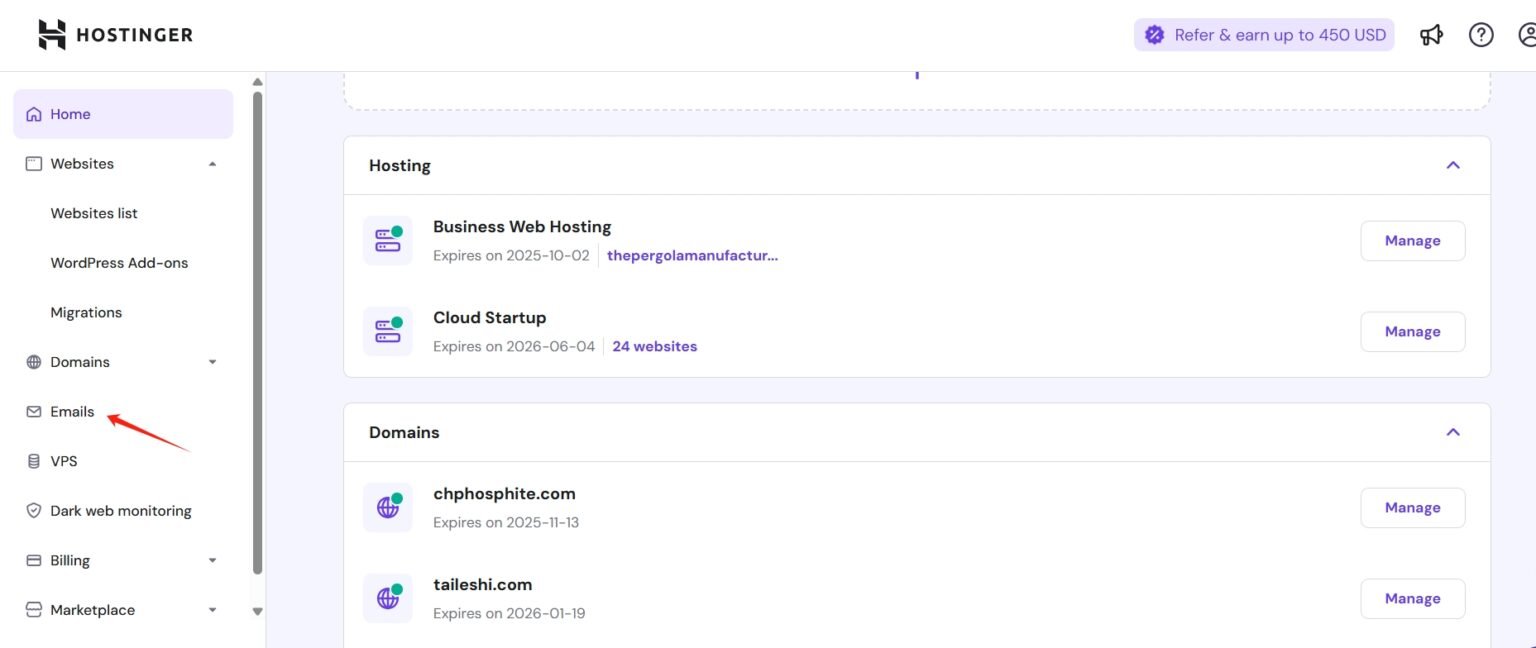The width and height of the screenshot is (1536, 648).
Task: Click the taileshi.com globe icon
Action: pyautogui.click(x=387, y=599)
